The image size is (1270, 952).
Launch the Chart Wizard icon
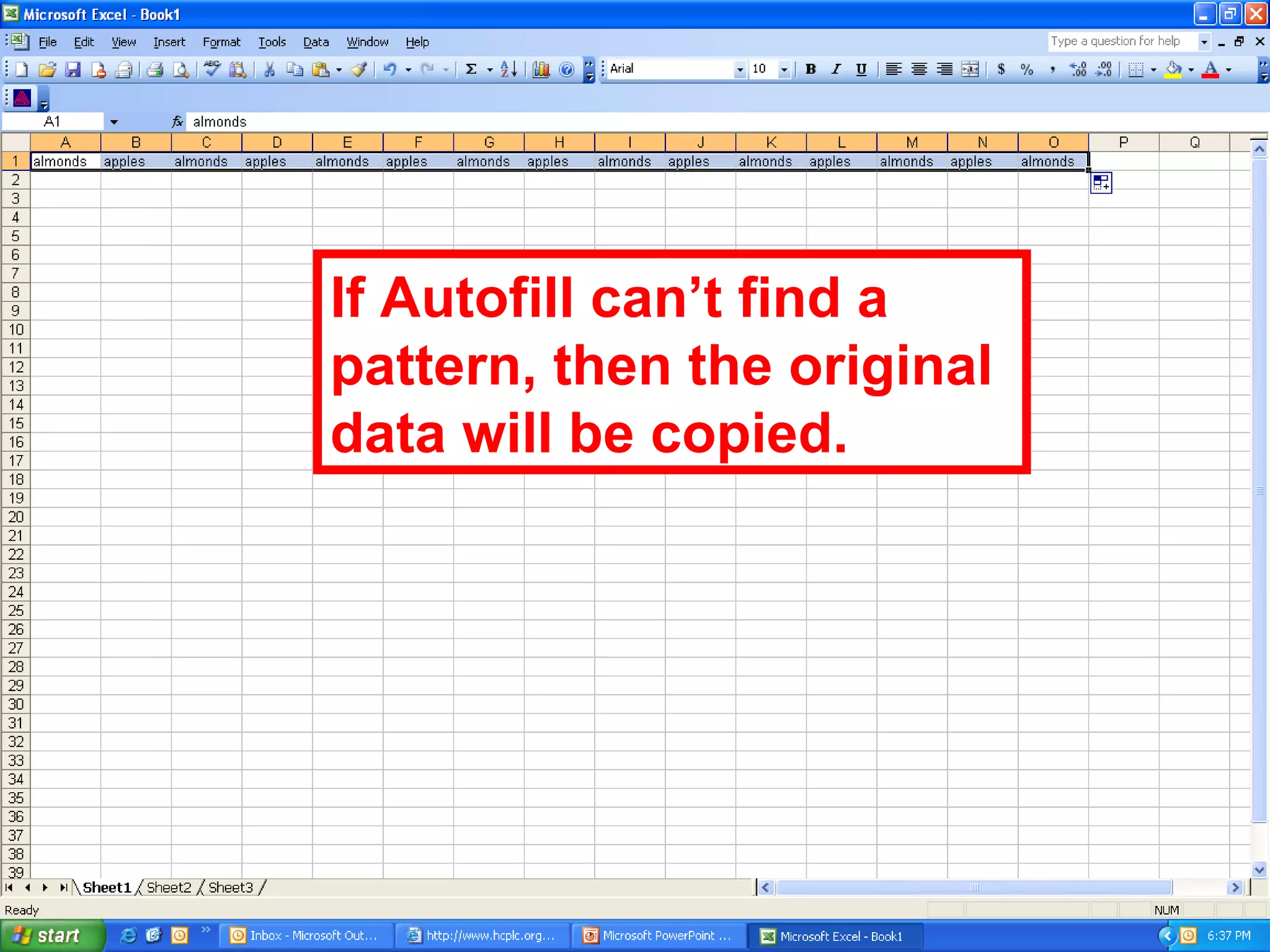541,69
